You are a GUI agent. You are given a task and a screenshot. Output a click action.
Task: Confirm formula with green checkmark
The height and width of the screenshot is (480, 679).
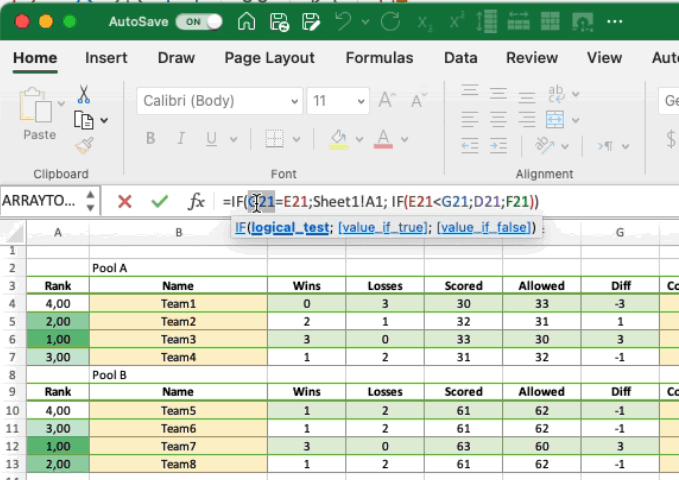(x=159, y=201)
